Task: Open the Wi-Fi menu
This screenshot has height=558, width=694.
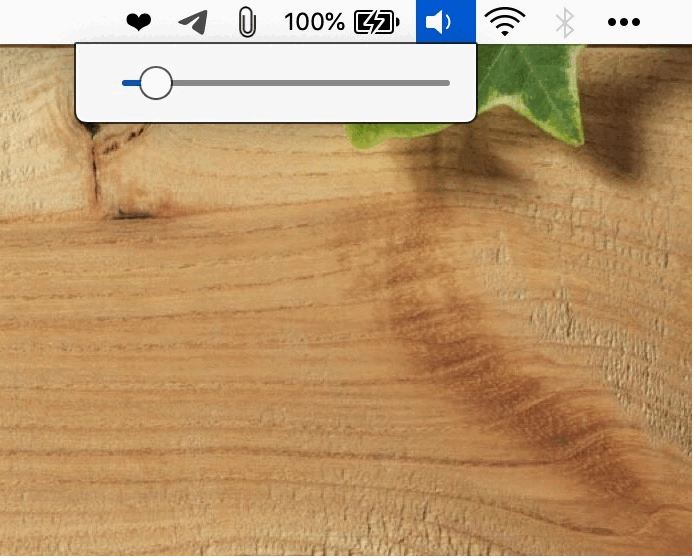Action: (505, 22)
